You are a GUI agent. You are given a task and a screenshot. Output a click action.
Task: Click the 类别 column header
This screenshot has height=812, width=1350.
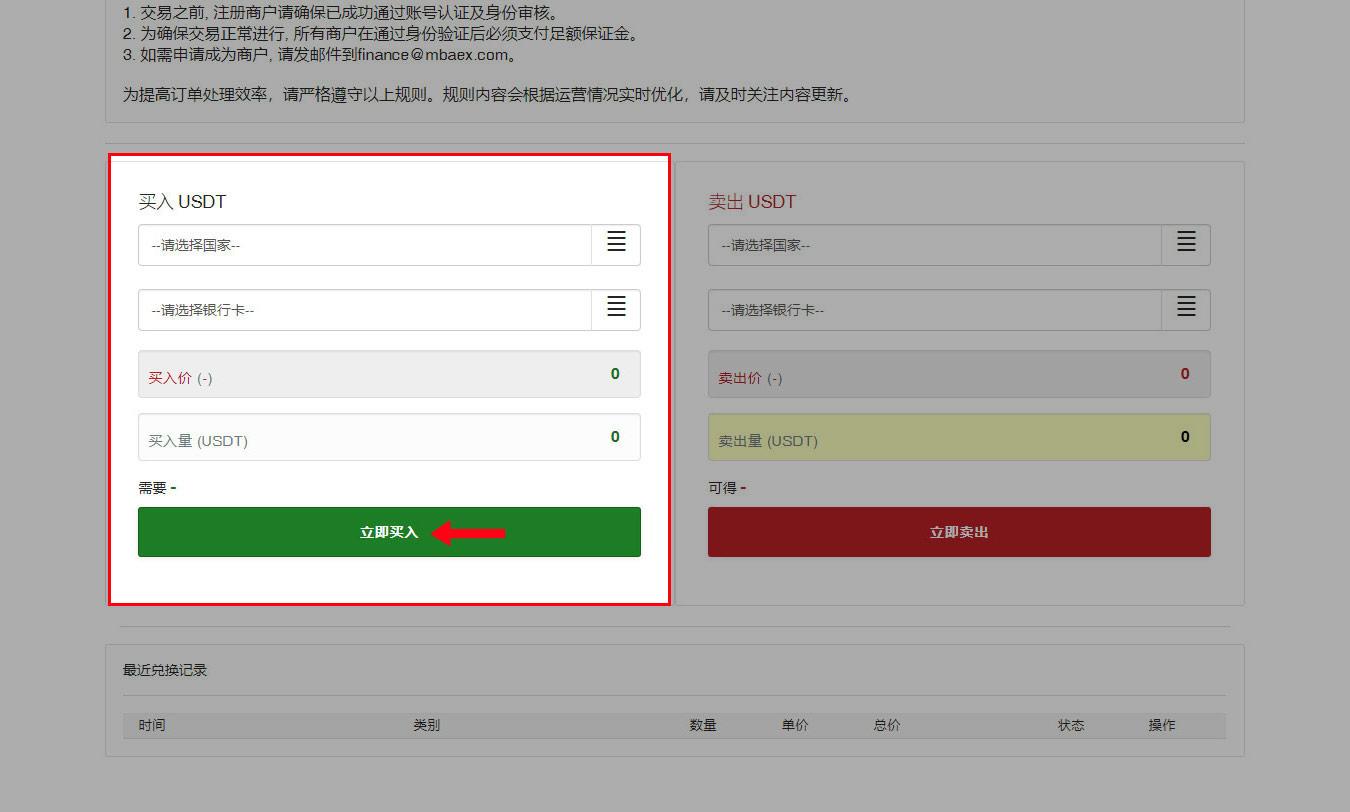click(x=426, y=725)
